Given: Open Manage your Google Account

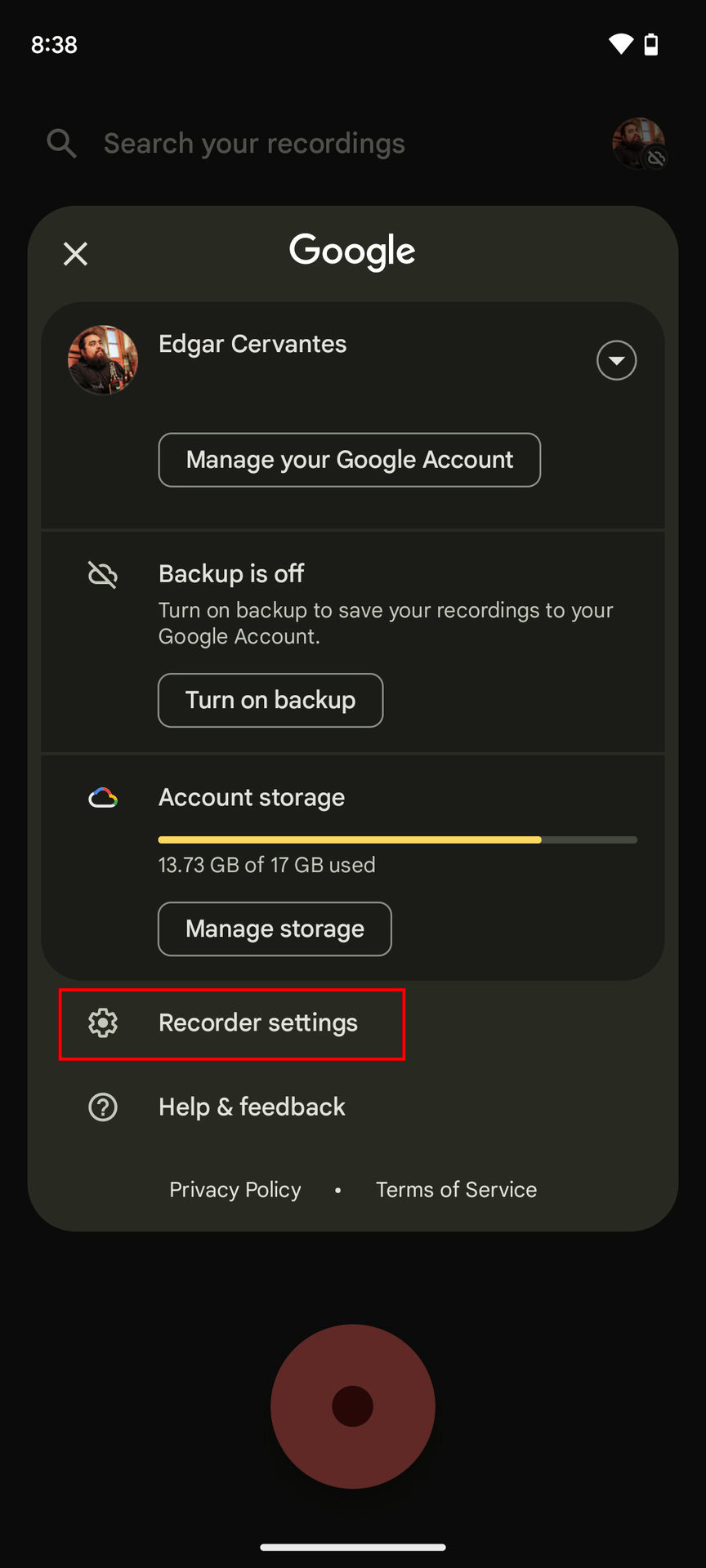Looking at the screenshot, I should click(349, 460).
